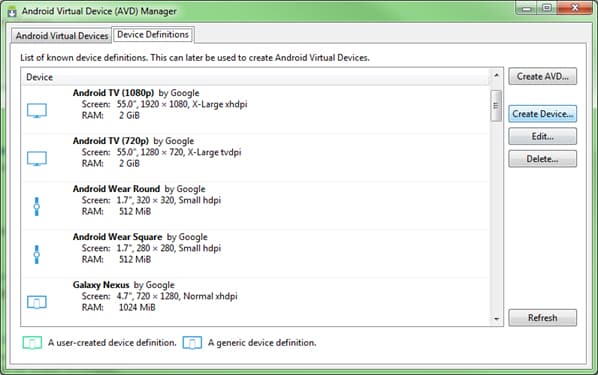Refresh the device definitions list
Image resolution: width=598 pixels, height=375 pixels.
(x=542, y=317)
